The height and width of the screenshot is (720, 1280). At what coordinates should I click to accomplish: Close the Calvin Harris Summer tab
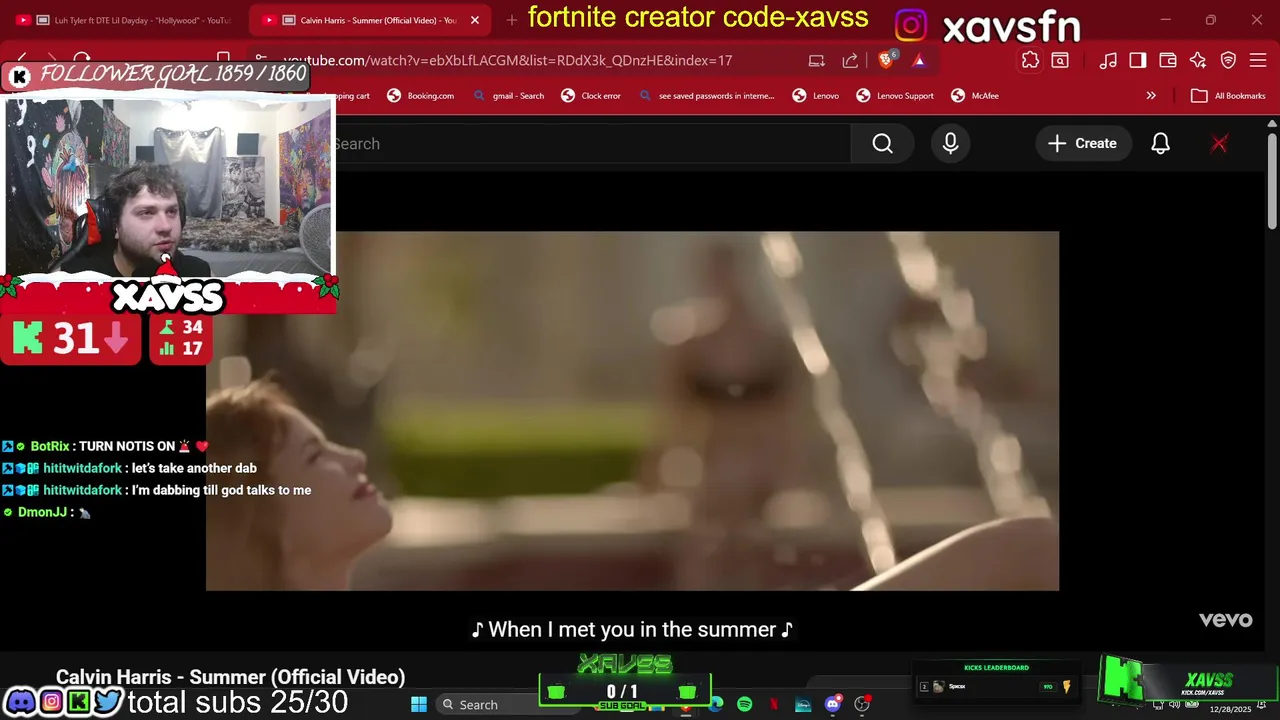pyautogui.click(x=475, y=20)
